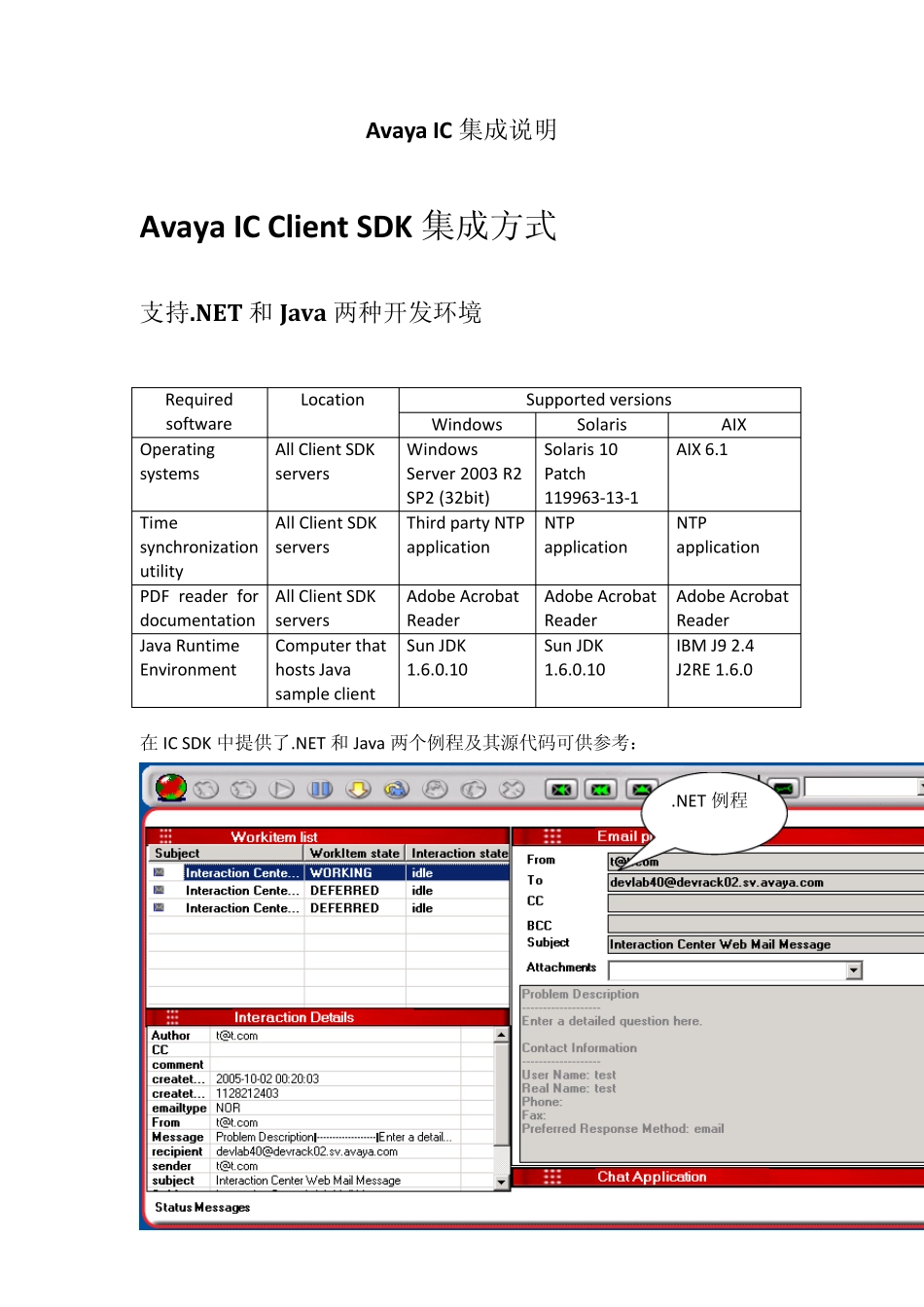Viewport: 924px width, 1307px height.
Task: Click the Message row Problem Description value
Action: (334, 1137)
